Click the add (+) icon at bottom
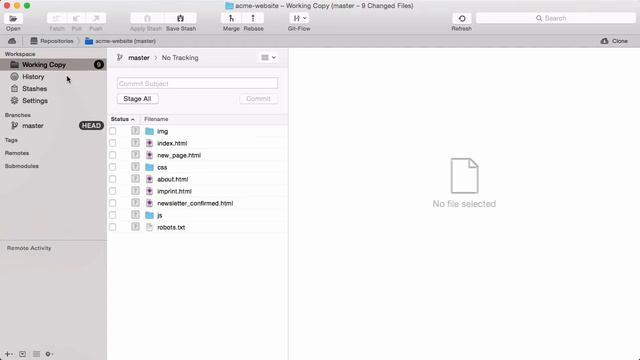 [8, 354]
